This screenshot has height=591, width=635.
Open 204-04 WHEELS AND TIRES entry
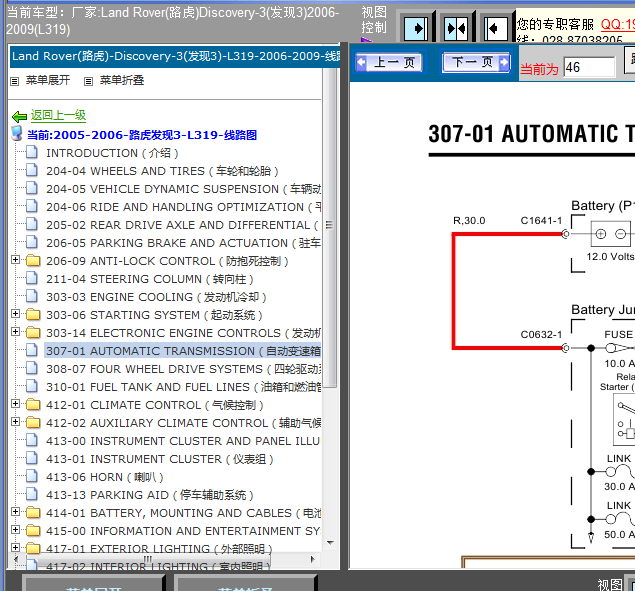click(162, 171)
